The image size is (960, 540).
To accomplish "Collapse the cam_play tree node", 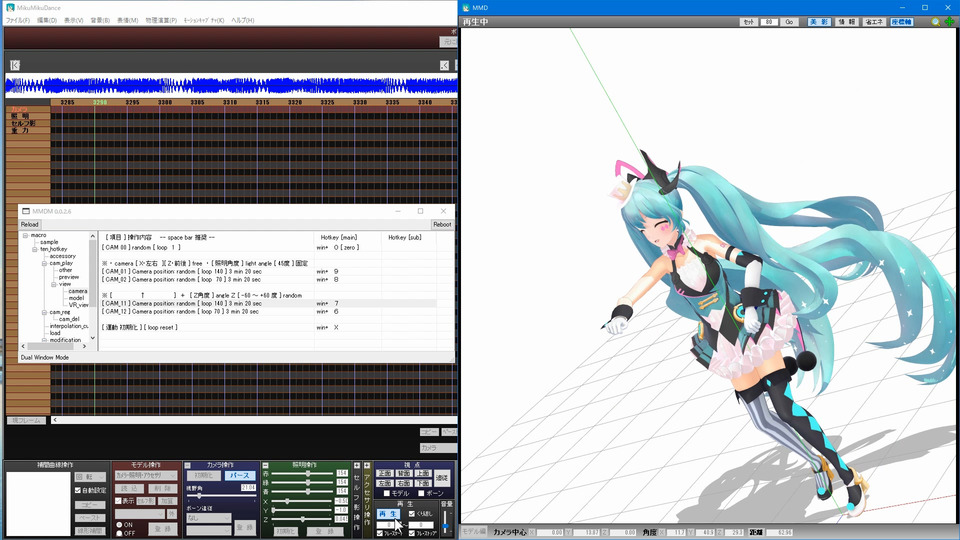I will [x=44, y=263].
